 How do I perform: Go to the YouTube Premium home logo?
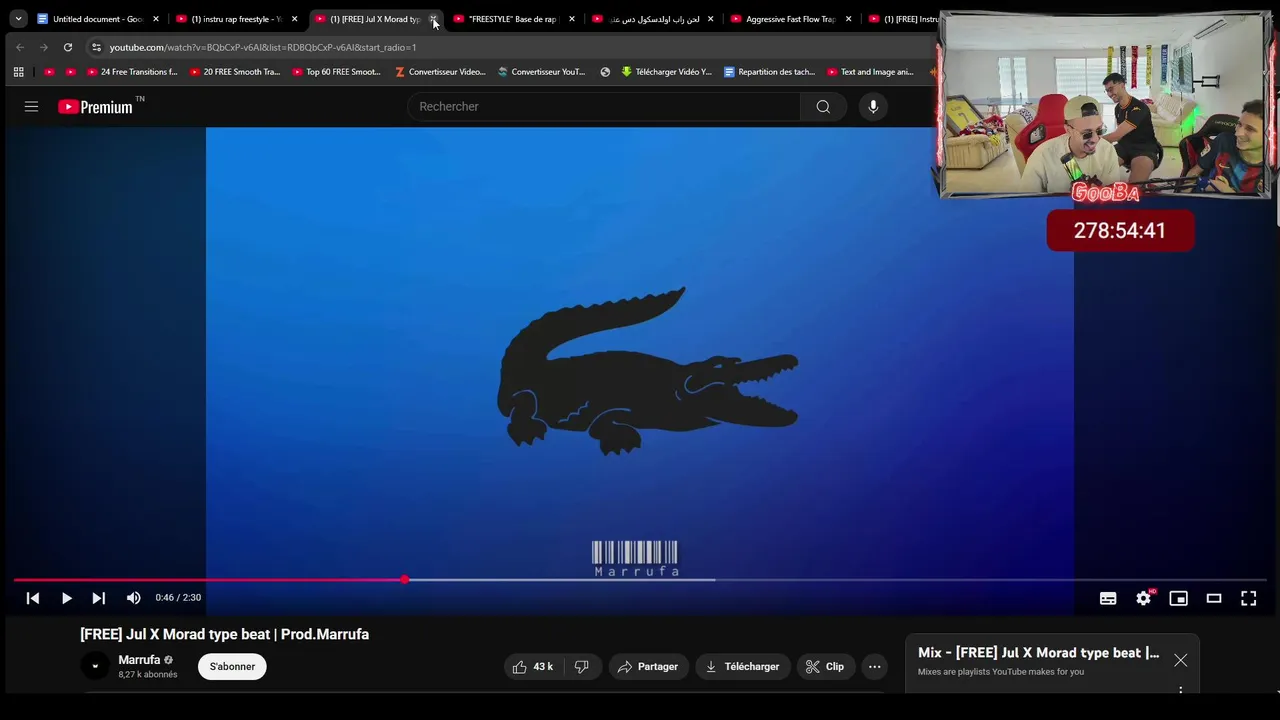click(x=95, y=107)
